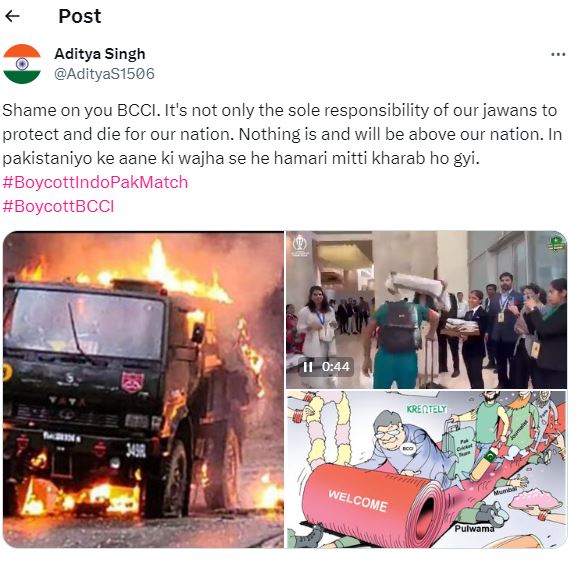Viewport: 583px width, 562px height.
Task: Click the 0:44 video time label
Action: click(336, 367)
